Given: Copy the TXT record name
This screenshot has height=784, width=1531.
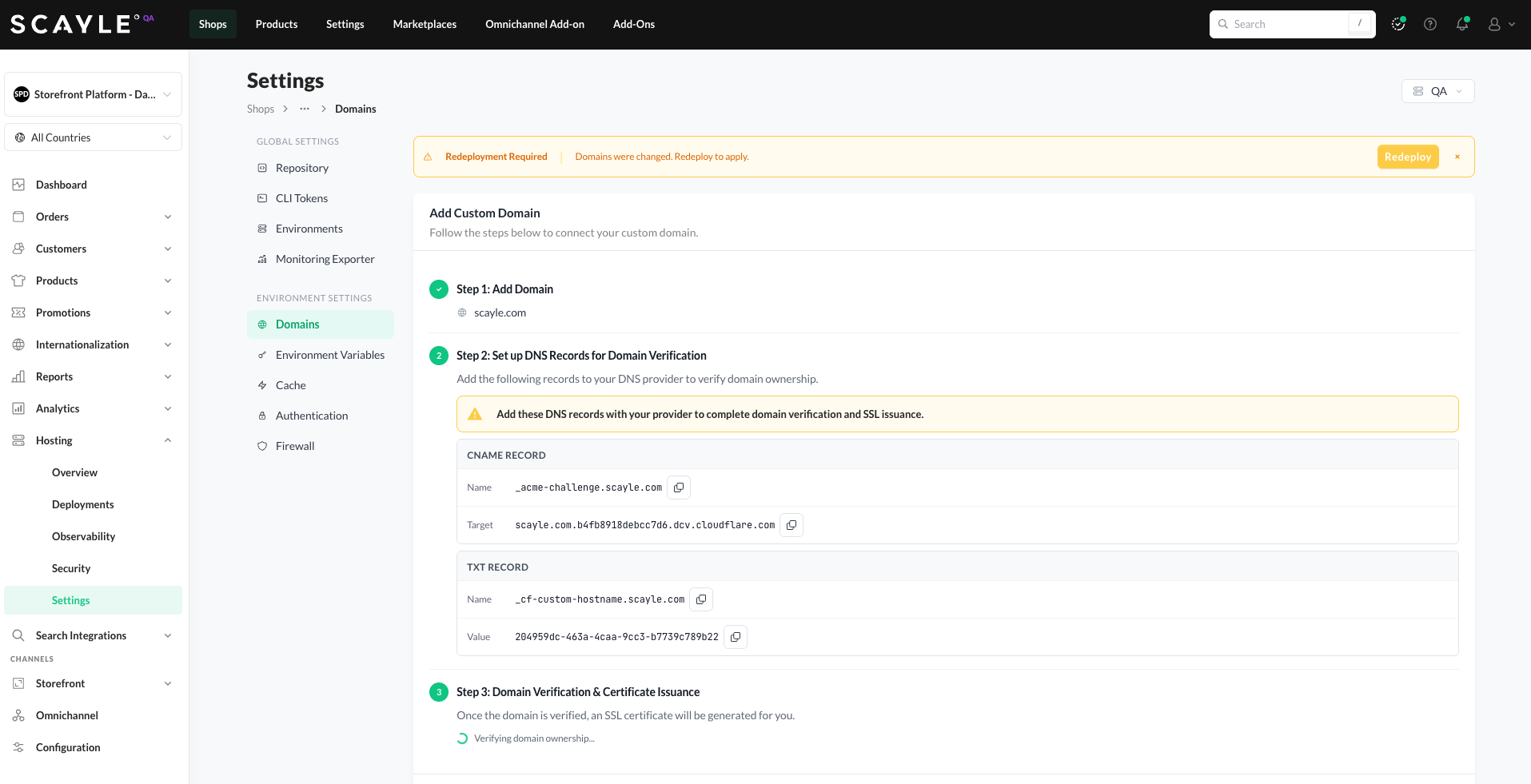Looking at the screenshot, I should tap(701, 599).
